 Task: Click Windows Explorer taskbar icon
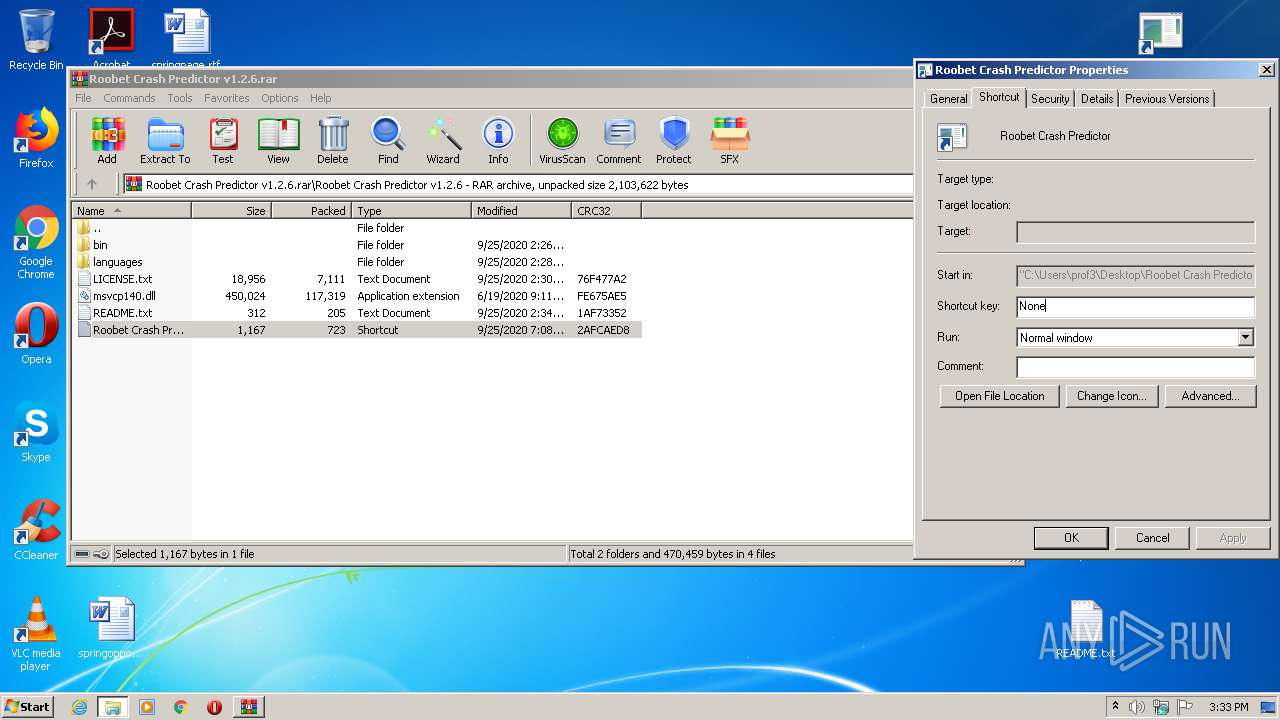coord(113,707)
